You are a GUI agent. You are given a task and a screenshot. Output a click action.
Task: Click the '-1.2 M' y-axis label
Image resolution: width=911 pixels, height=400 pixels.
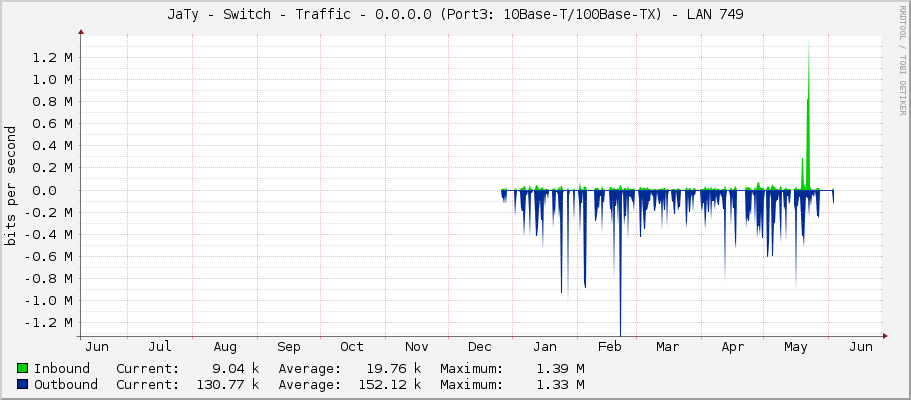click(48, 323)
